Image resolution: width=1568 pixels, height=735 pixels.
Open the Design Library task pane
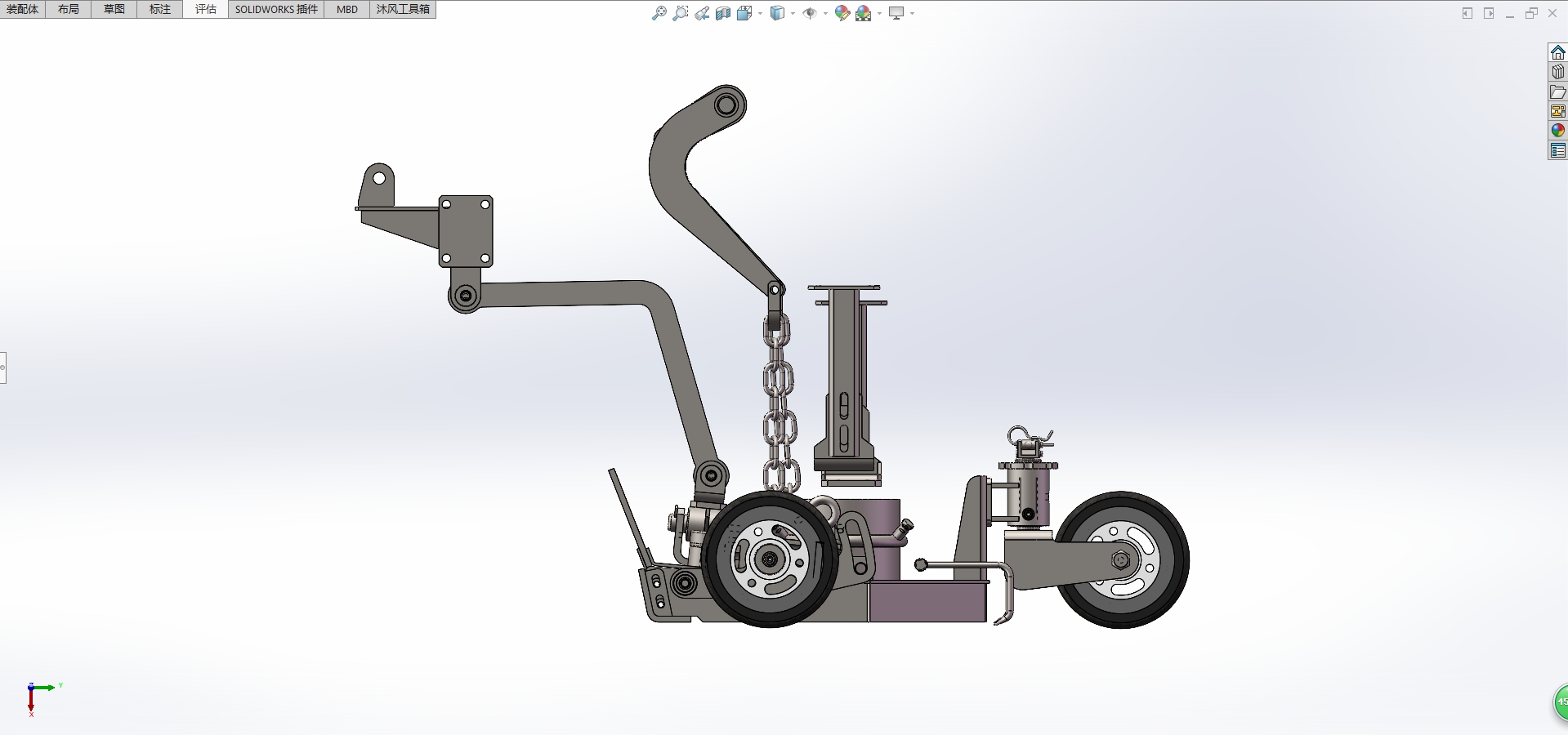click(x=1558, y=72)
